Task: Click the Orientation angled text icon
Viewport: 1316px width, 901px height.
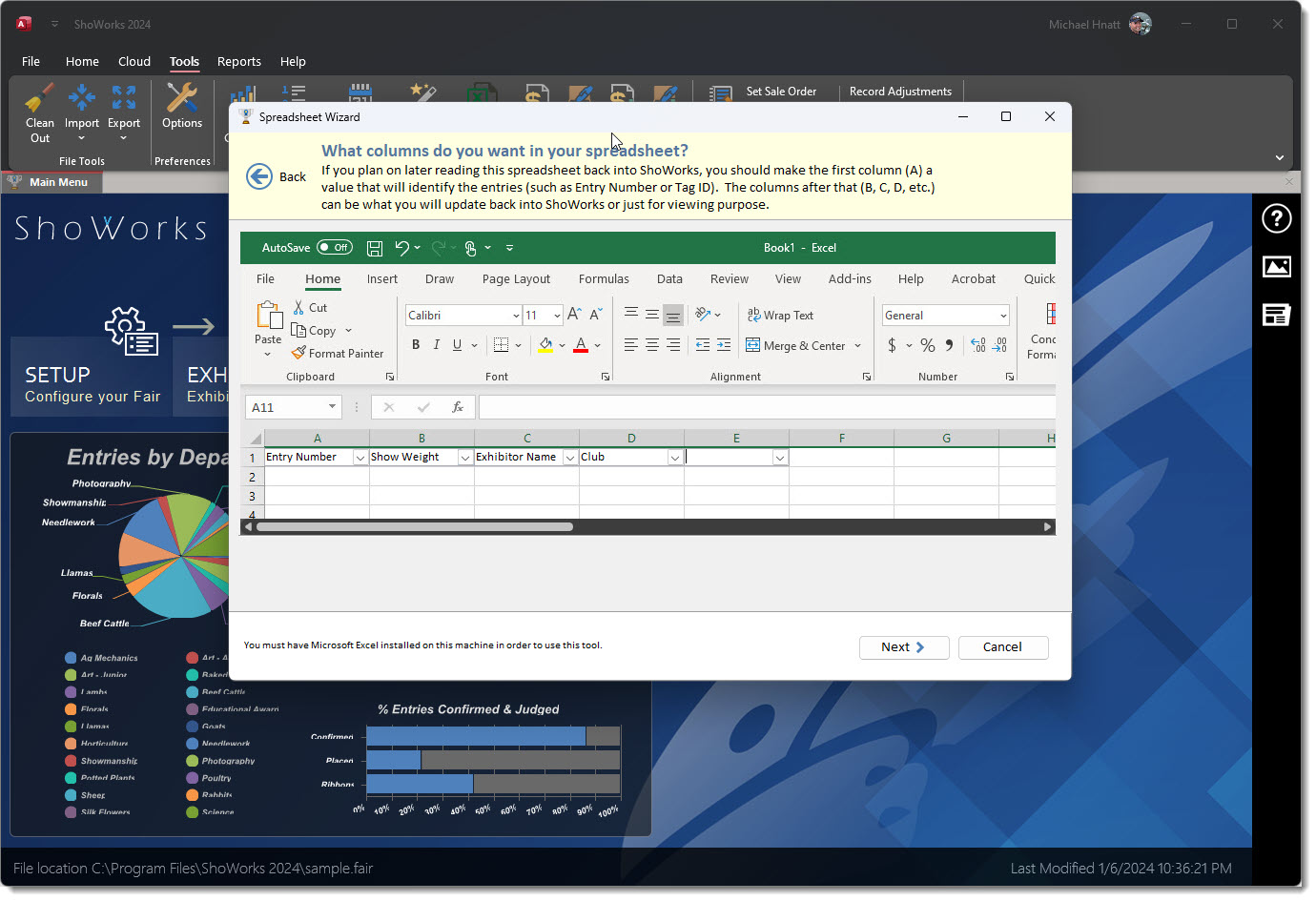Action: pos(703,314)
